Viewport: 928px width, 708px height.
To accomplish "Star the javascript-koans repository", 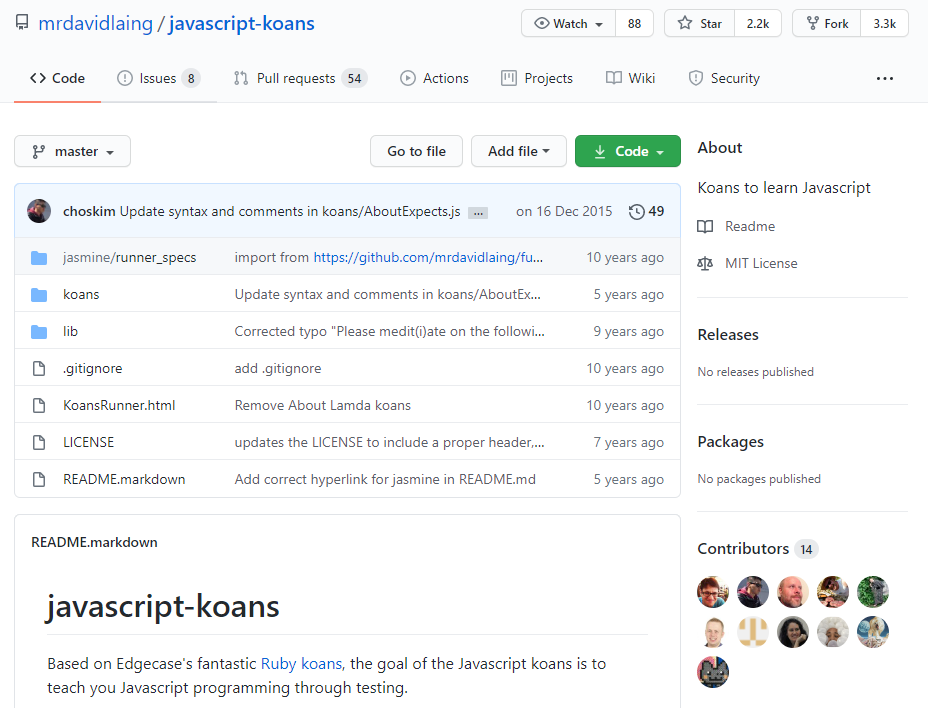I will (x=700, y=24).
